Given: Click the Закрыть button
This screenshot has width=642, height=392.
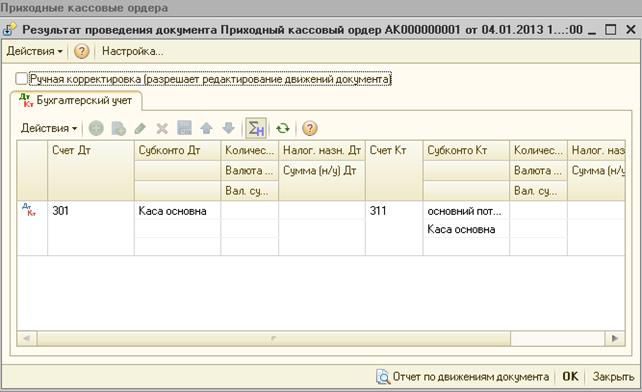Looking at the screenshot, I should [613, 376].
